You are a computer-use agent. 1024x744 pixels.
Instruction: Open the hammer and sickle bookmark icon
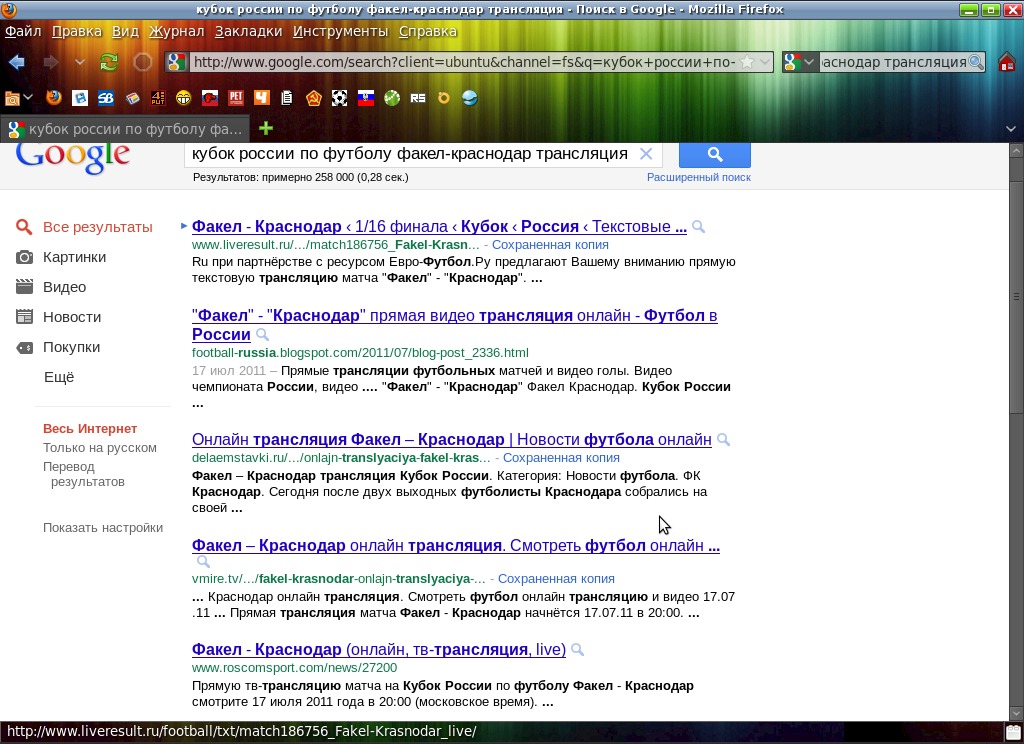click(x=313, y=98)
